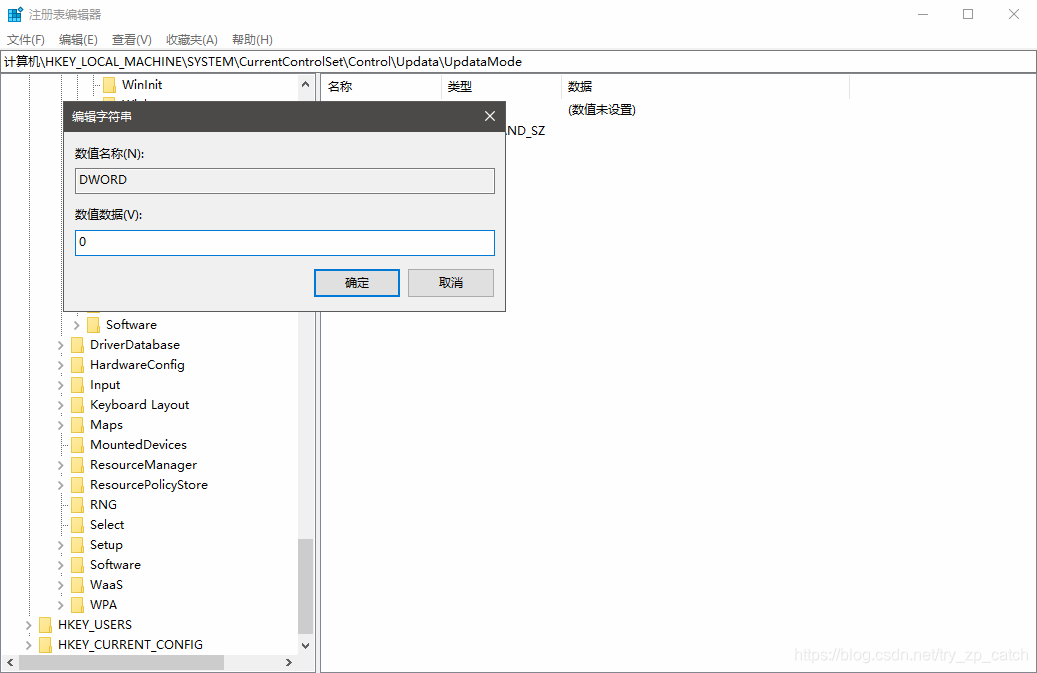Expand the HKEY_CURRENT_CONFIG hive
The height and width of the screenshot is (673, 1037).
point(28,645)
